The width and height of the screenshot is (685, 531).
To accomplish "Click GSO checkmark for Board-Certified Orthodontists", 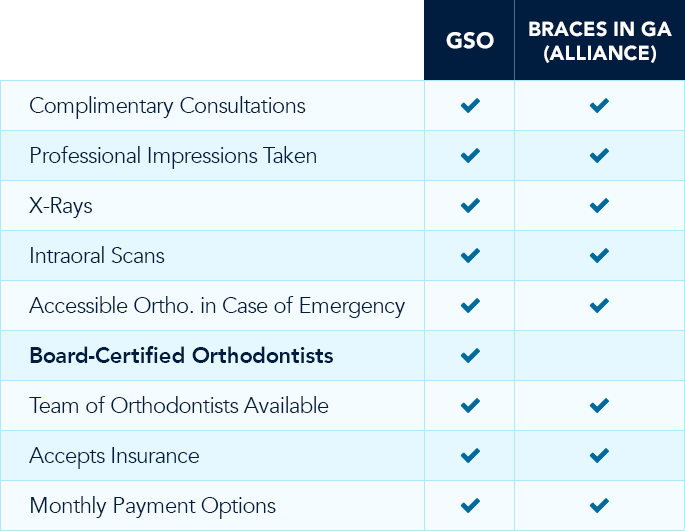I will 470,355.
